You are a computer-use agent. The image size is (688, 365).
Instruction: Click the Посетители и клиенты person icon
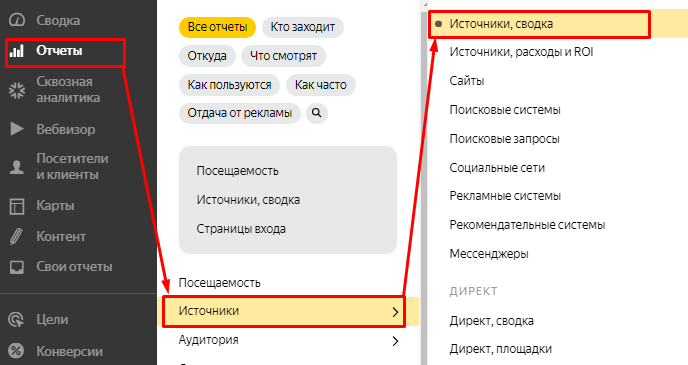(x=17, y=167)
